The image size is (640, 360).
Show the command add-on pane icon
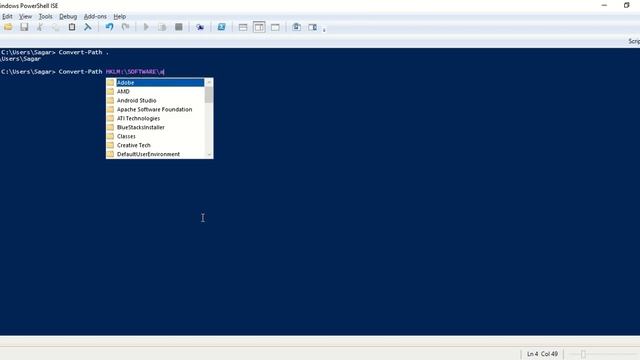[x=312, y=27]
